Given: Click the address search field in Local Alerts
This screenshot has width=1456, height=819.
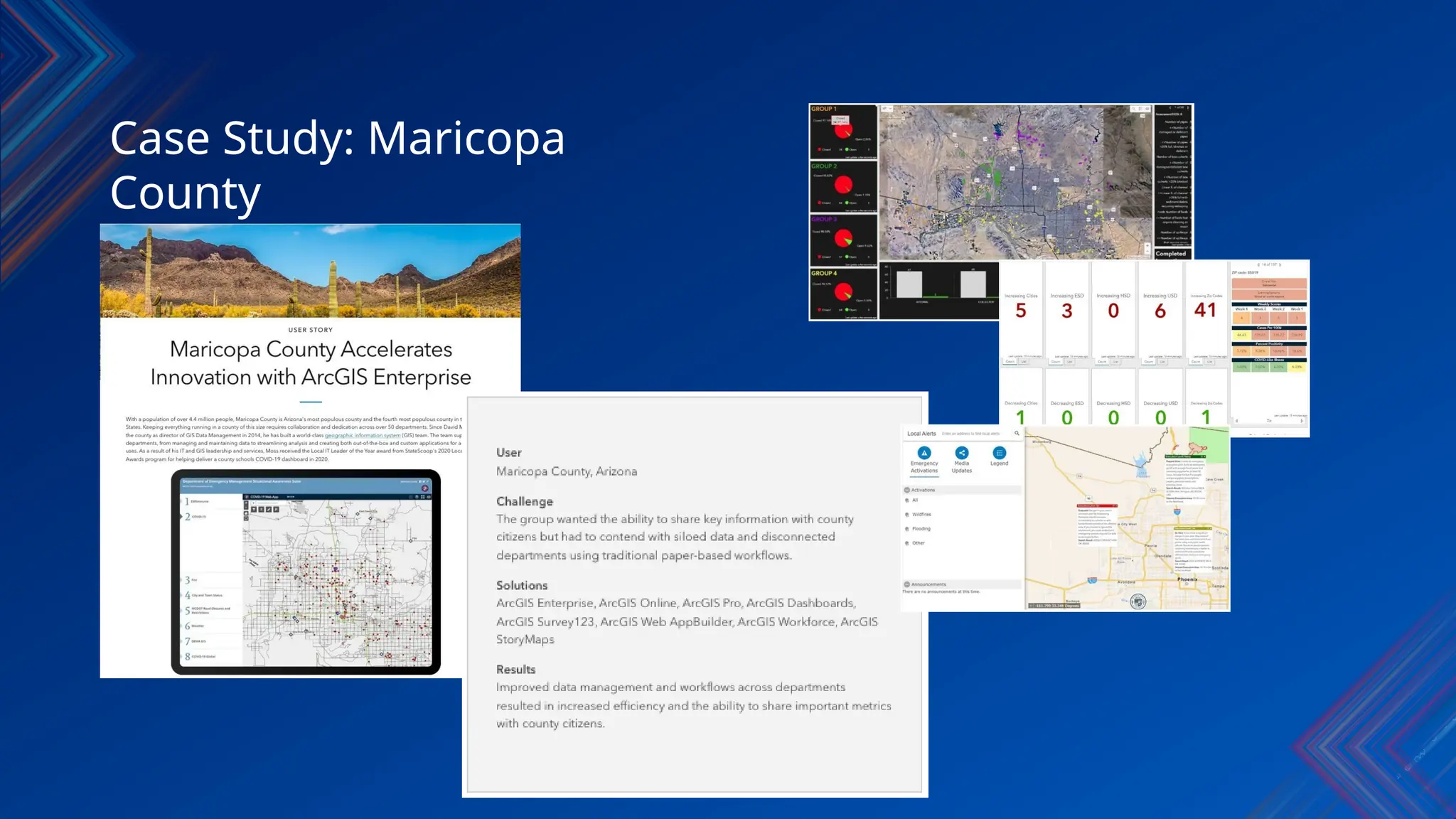Looking at the screenshot, I should pyautogui.click(x=975, y=433).
